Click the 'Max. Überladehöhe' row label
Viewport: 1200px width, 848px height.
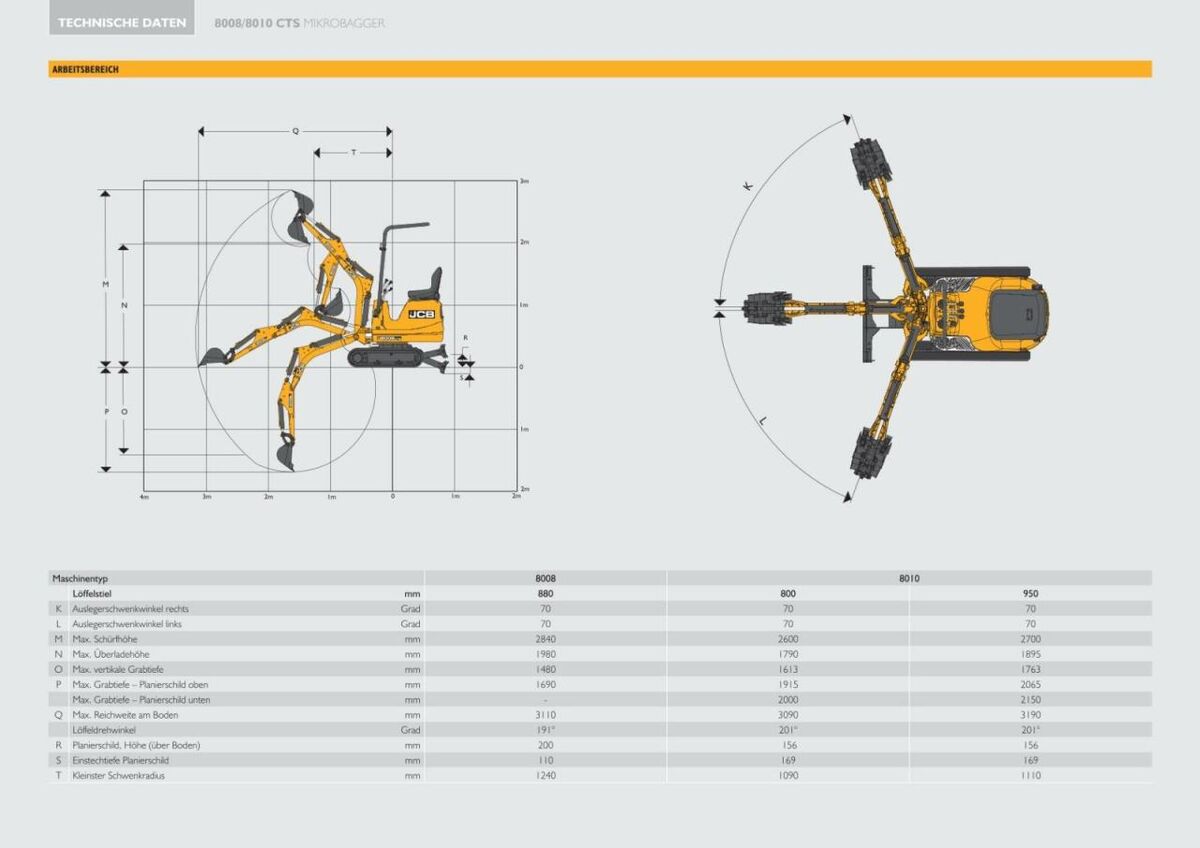pos(110,654)
